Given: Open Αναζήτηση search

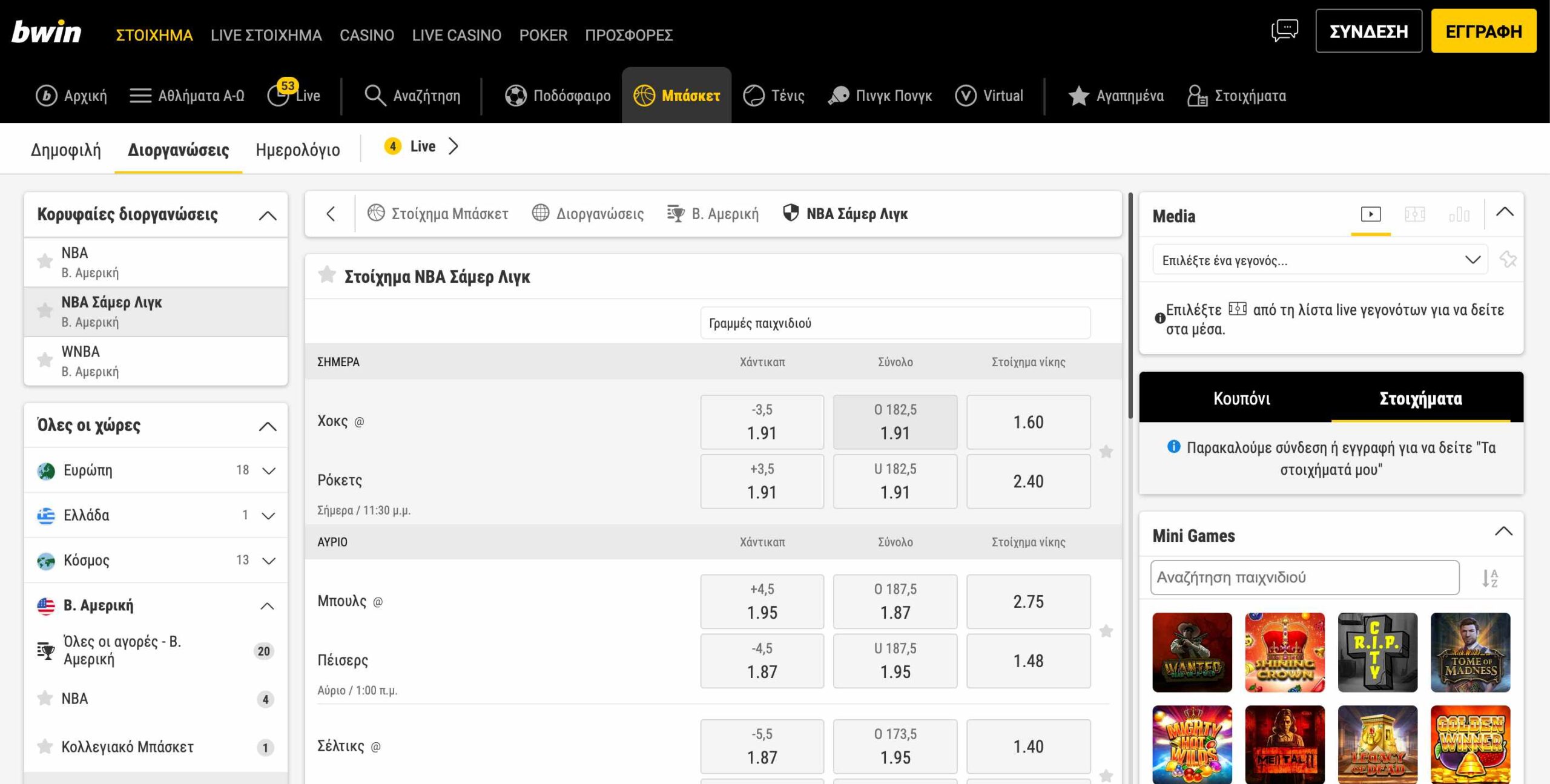Looking at the screenshot, I should coord(412,96).
